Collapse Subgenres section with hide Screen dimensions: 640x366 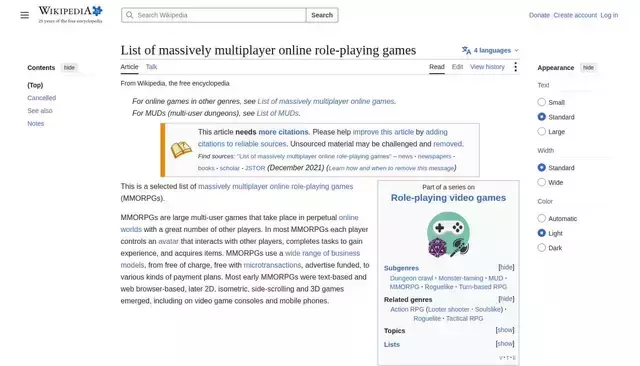point(506,267)
